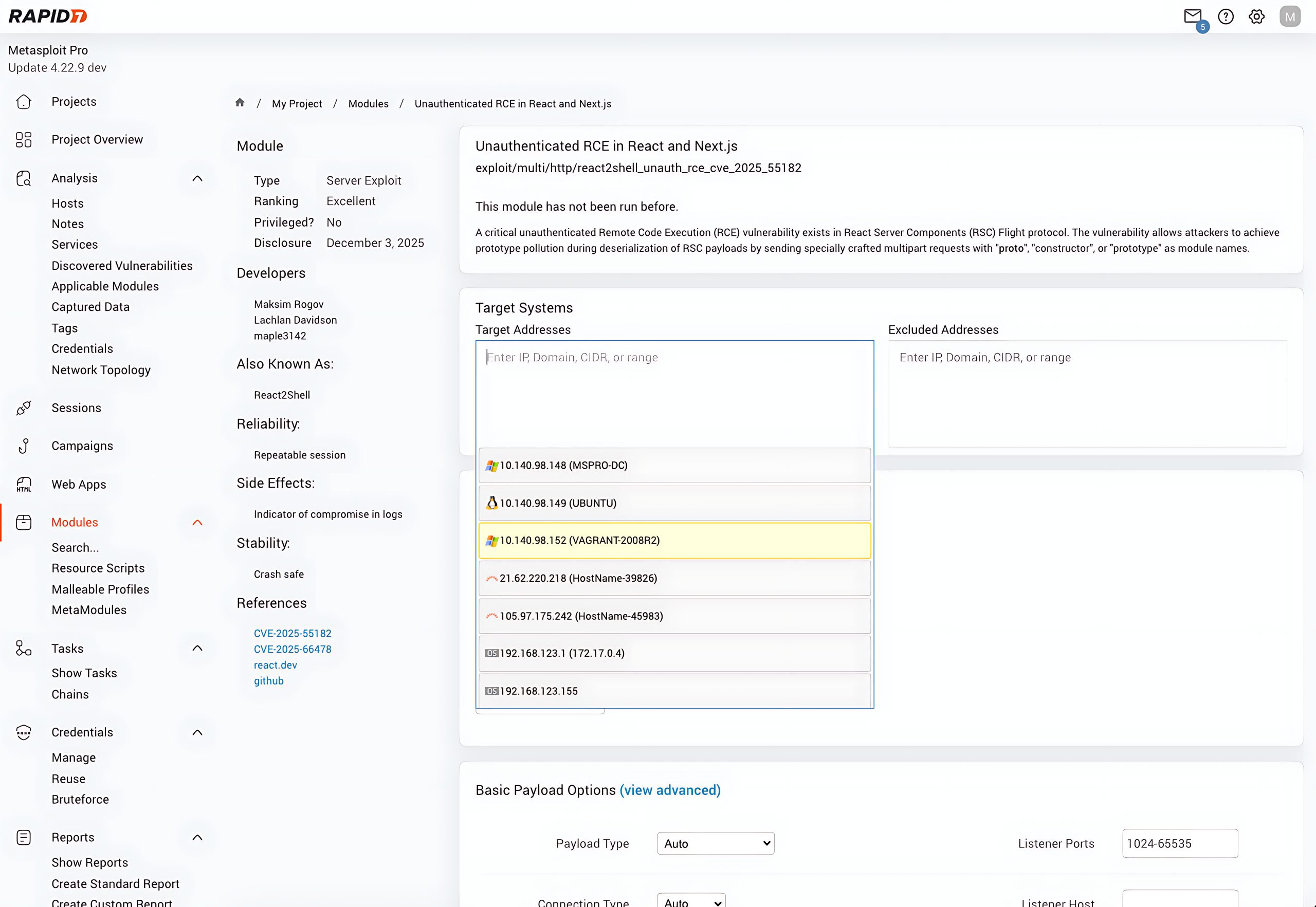Open the user avatar M menu
This screenshot has width=1316, height=907.
1290,16
